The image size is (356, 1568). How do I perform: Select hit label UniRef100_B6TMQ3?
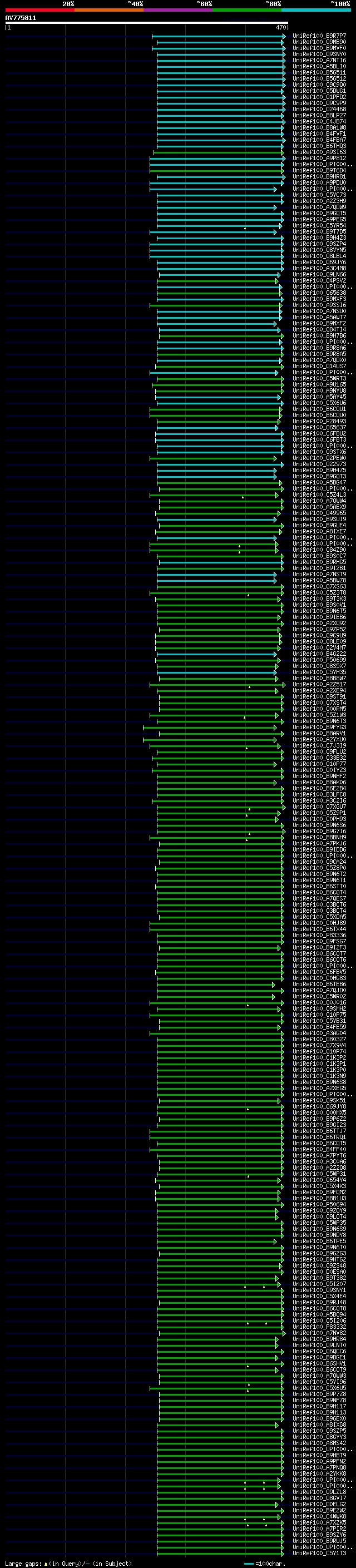pos(319,146)
